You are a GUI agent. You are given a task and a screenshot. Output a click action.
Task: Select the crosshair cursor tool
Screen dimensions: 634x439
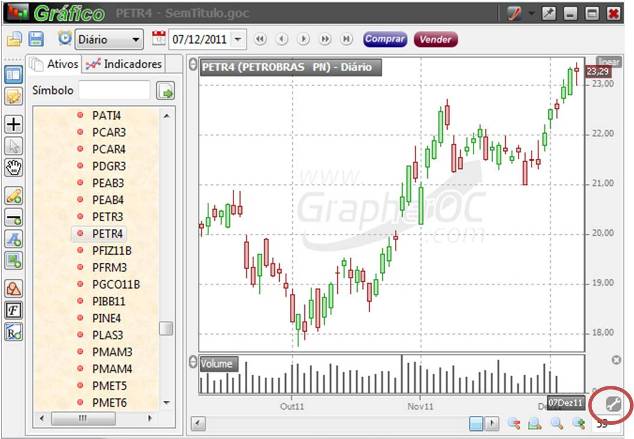click(x=13, y=124)
